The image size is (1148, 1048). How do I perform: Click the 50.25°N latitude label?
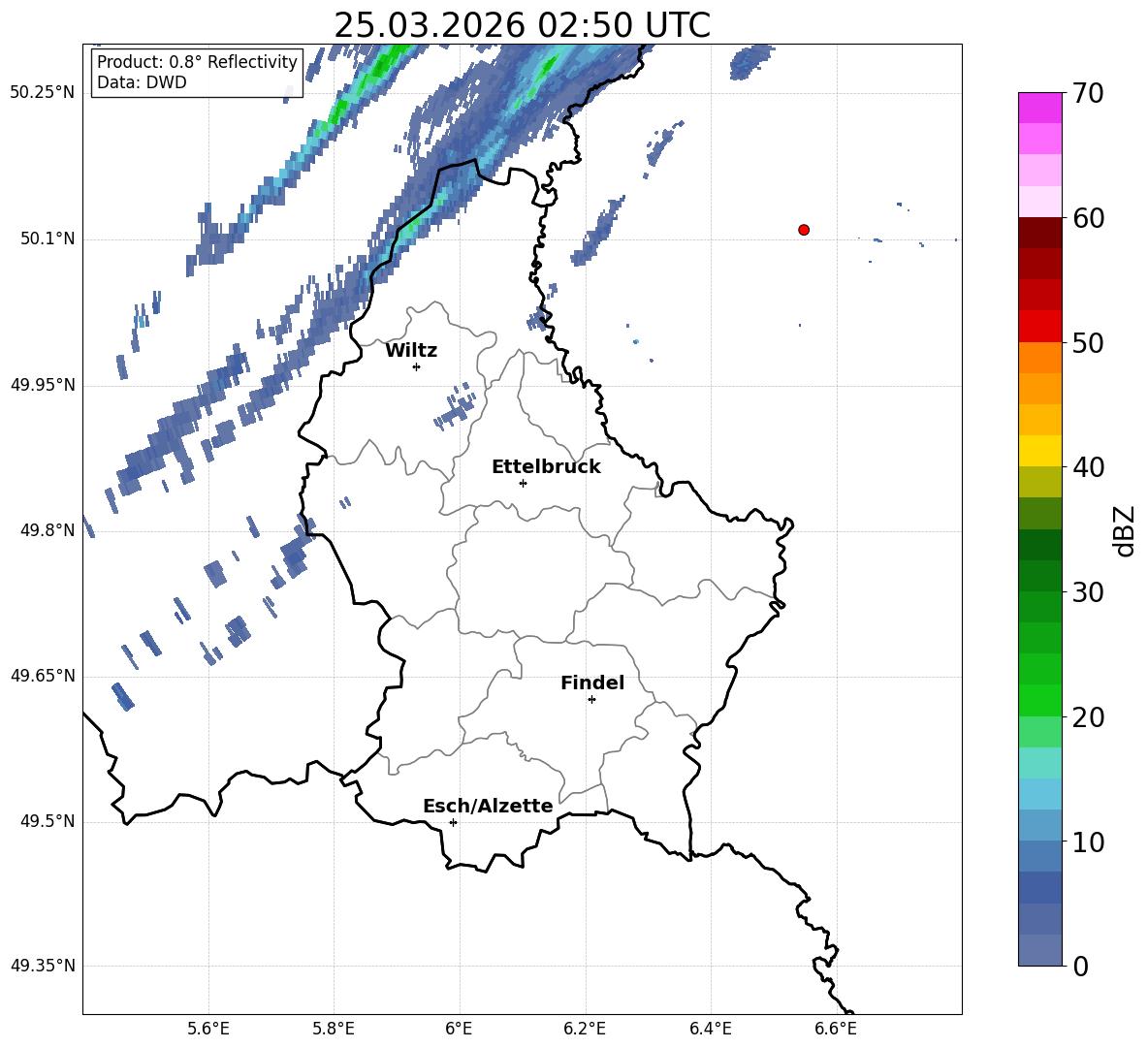coord(43,93)
